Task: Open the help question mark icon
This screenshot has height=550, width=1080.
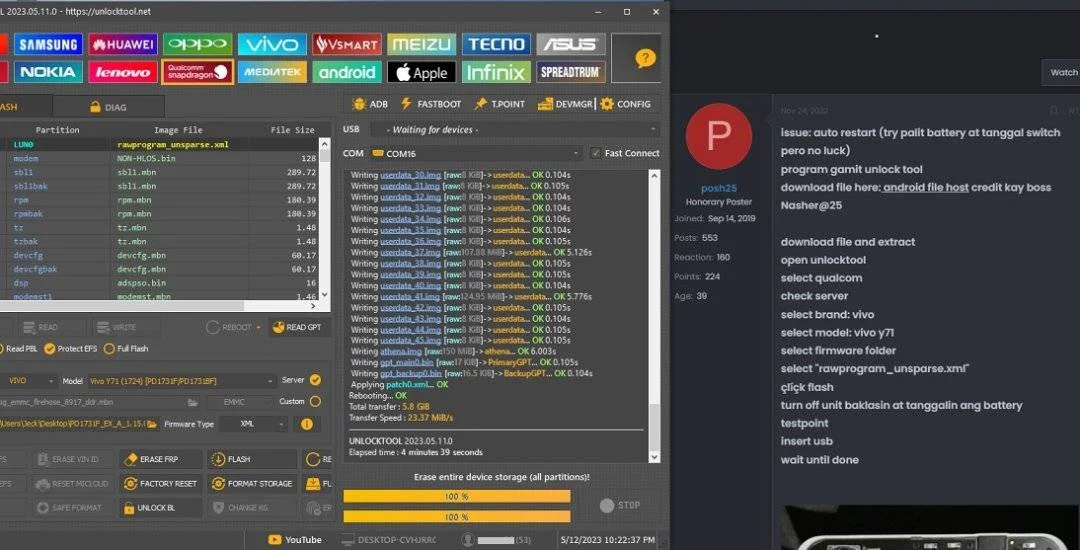Action: coord(645,59)
